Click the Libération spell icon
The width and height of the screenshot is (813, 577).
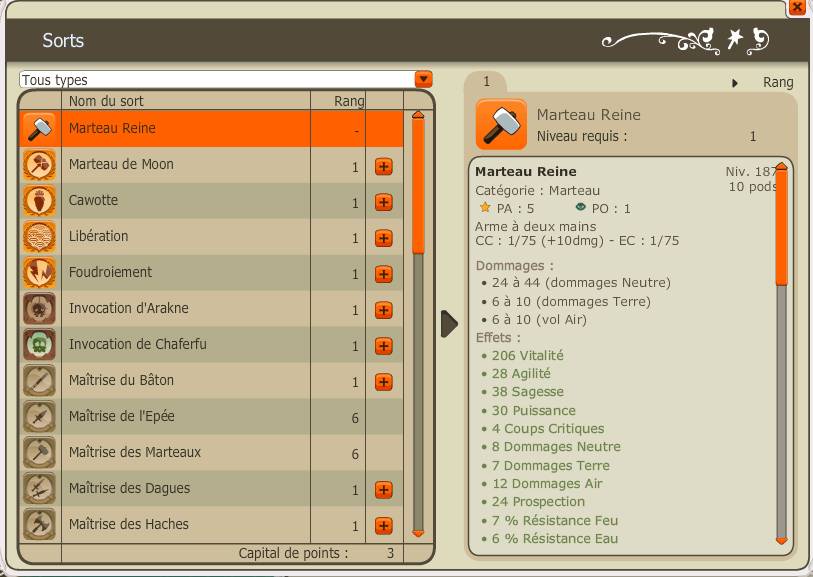[x=40, y=236]
